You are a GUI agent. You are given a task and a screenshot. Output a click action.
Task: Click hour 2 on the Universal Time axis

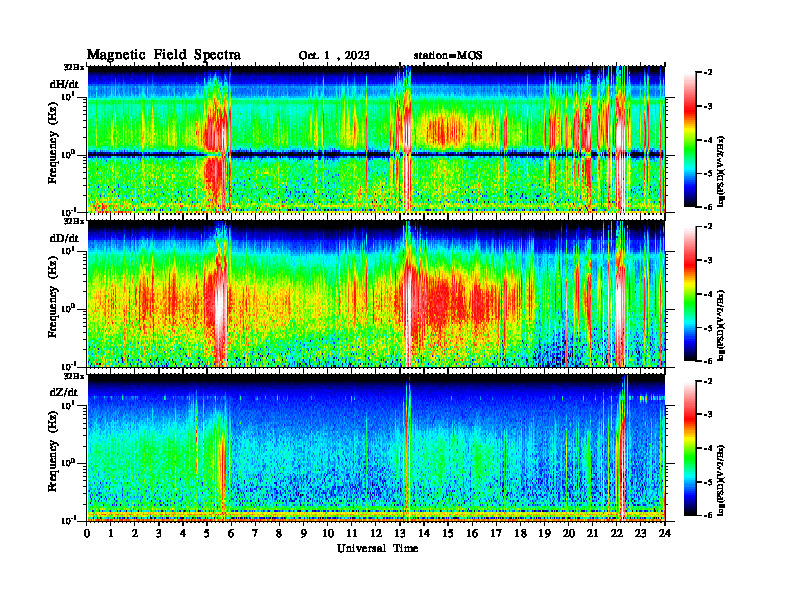pos(135,534)
